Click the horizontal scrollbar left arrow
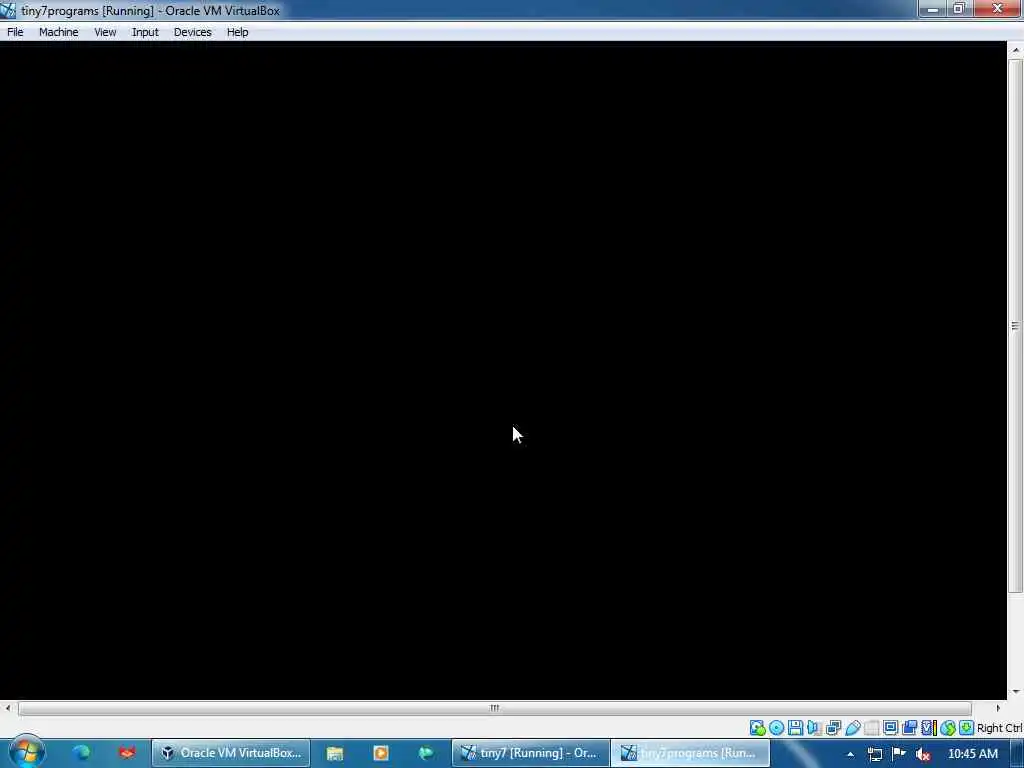The height and width of the screenshot is (768, 1024). (7, 708)
